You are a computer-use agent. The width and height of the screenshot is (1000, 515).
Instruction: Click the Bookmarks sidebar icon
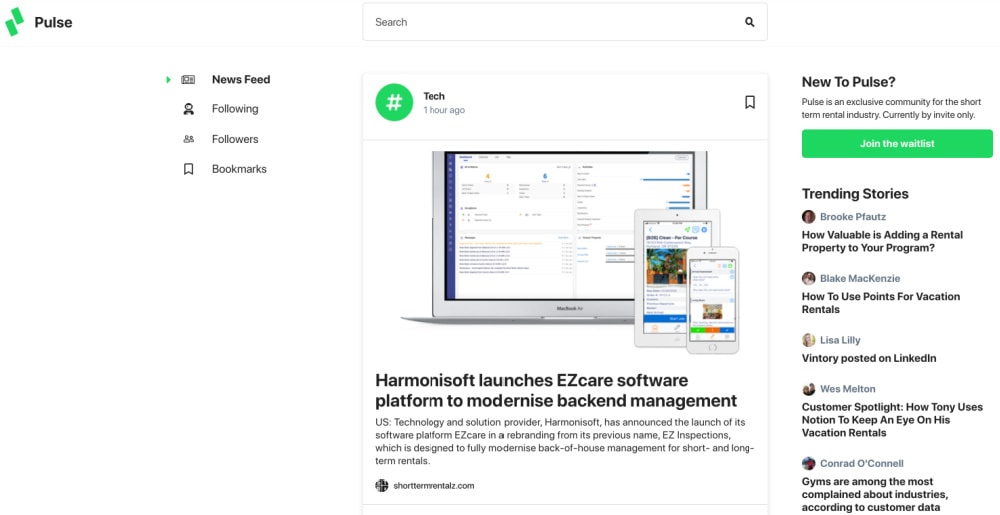click(x=188, y=169)
